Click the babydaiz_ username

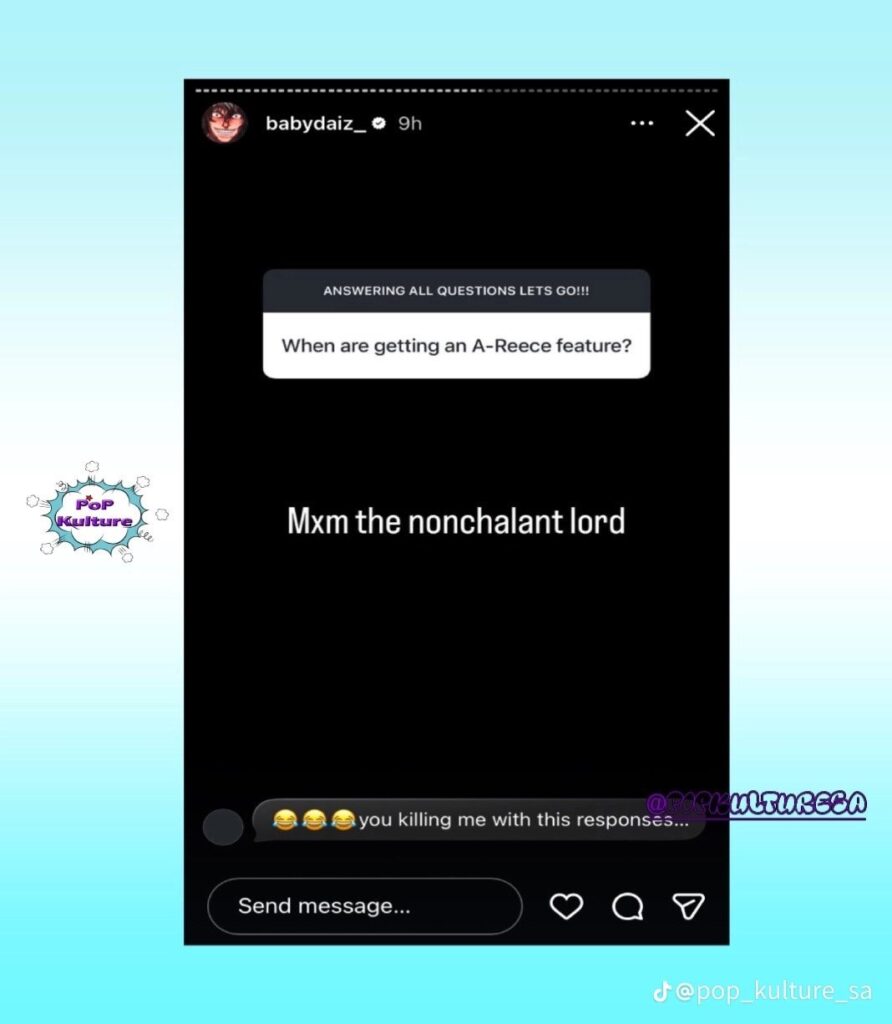click(x=316, y=123)
